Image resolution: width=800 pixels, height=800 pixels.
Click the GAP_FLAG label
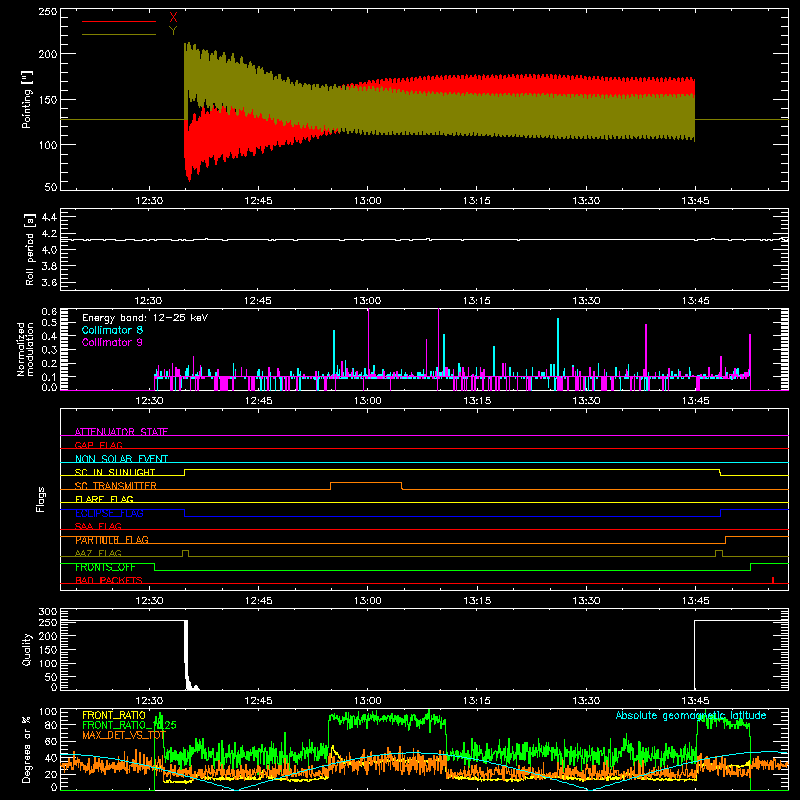tap(98, 445)
